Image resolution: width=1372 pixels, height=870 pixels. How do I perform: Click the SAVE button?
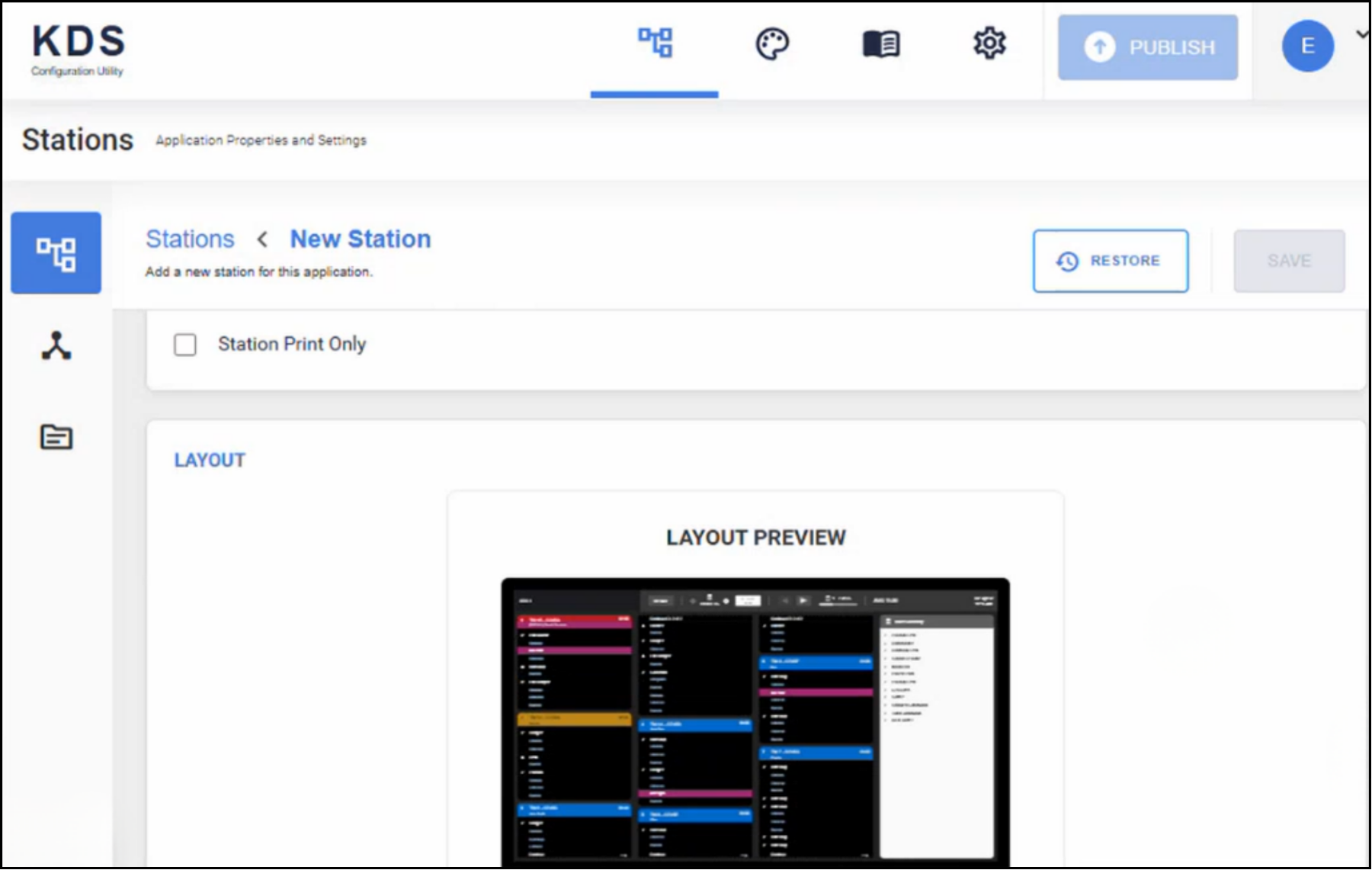click(1289, 261)
